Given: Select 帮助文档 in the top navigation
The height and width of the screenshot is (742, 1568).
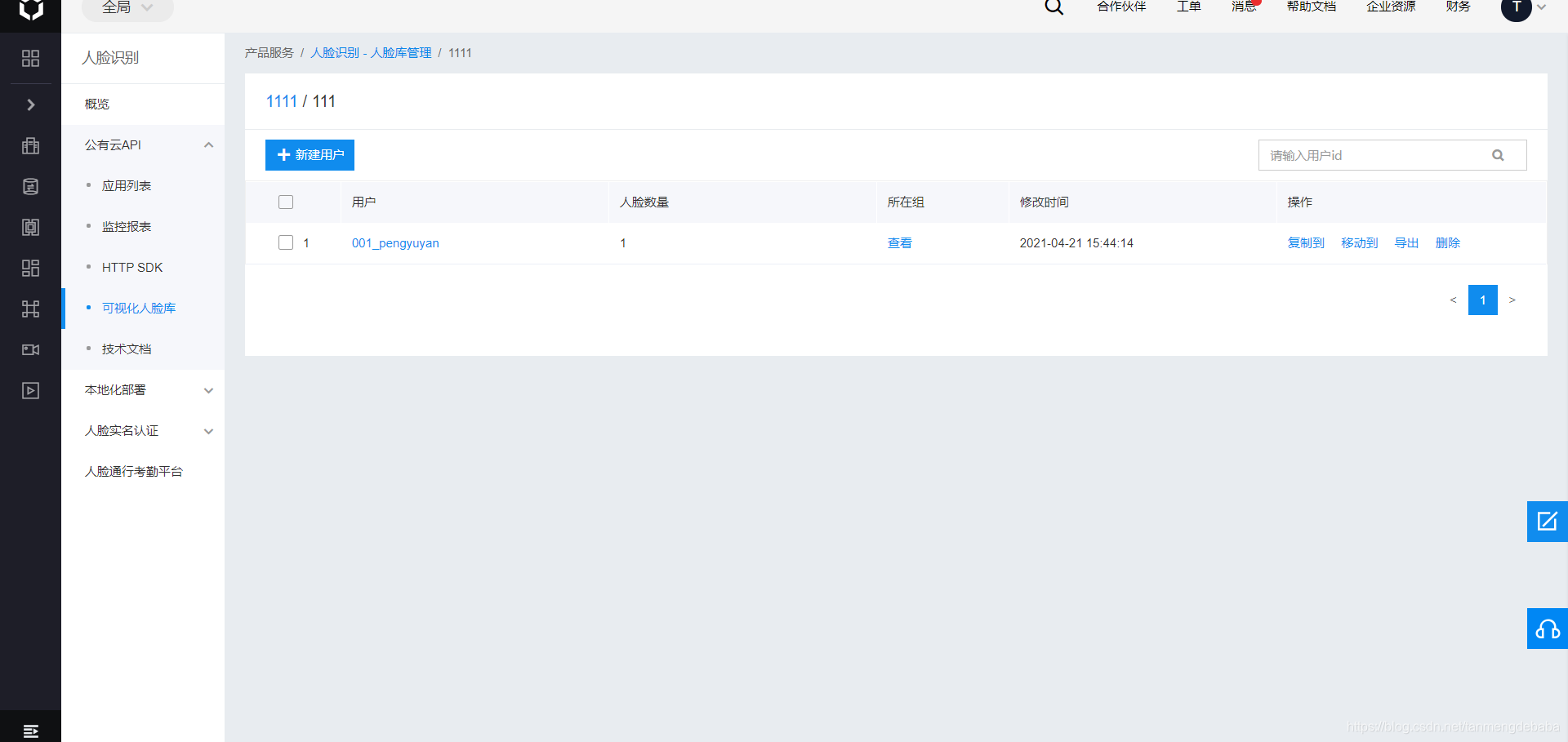Looking at the screenshot, I should pyautogui.click(x=1311, y=7).
